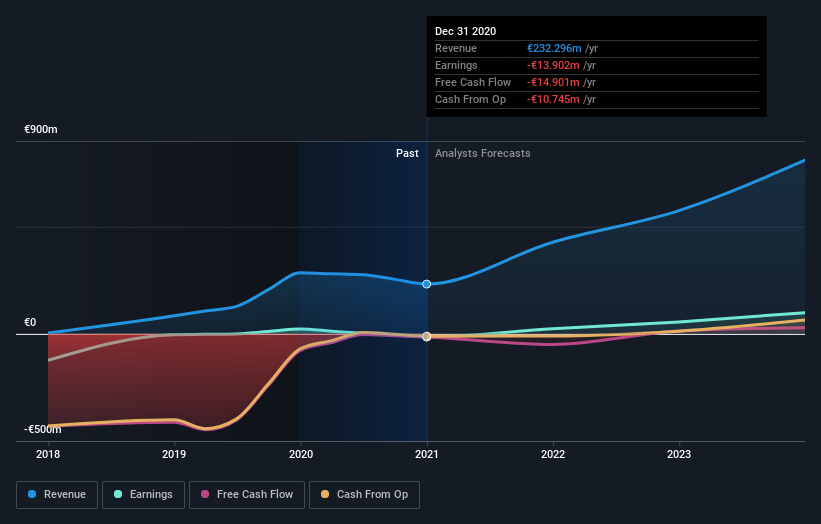Image resolution: width=821 pixels, height=524 pixels.
Task: Click the Cash From Op row label in tooltip
Action: pyautogui.click(x=470, y=99)
